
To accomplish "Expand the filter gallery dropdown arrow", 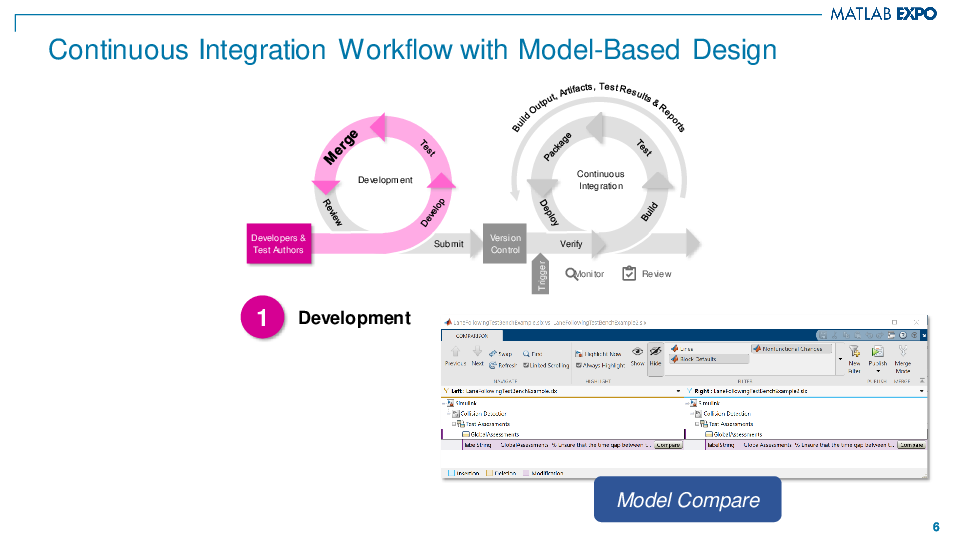I will 840,359.
